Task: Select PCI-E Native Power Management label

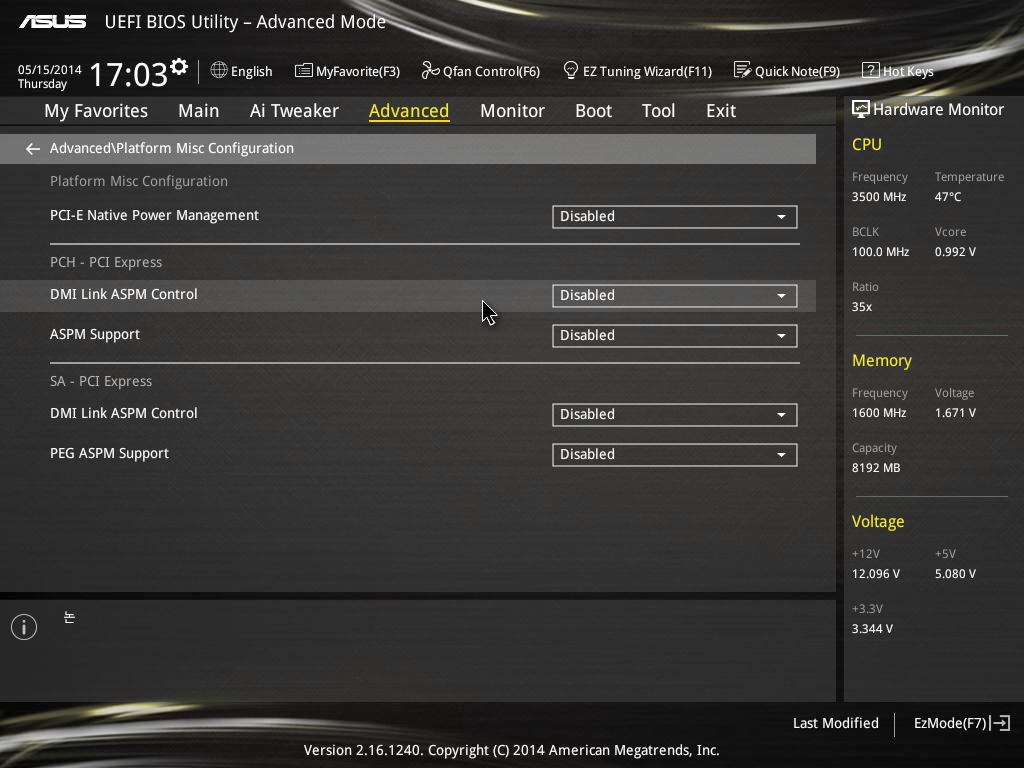Action: [x=154, y=216]
